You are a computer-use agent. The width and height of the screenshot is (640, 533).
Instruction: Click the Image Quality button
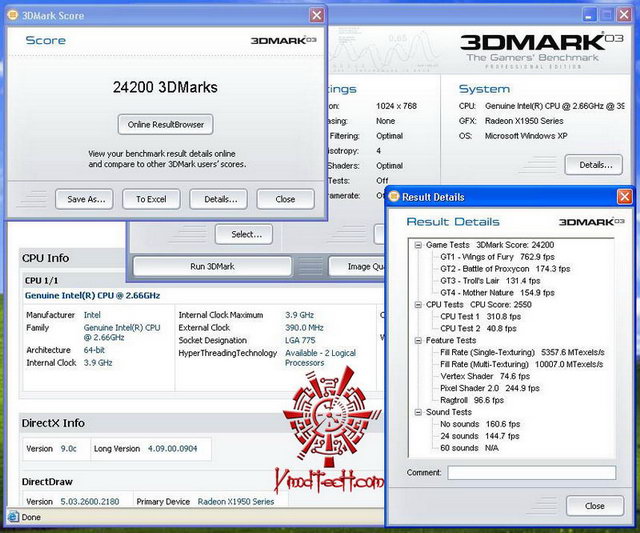pos(357,266)
